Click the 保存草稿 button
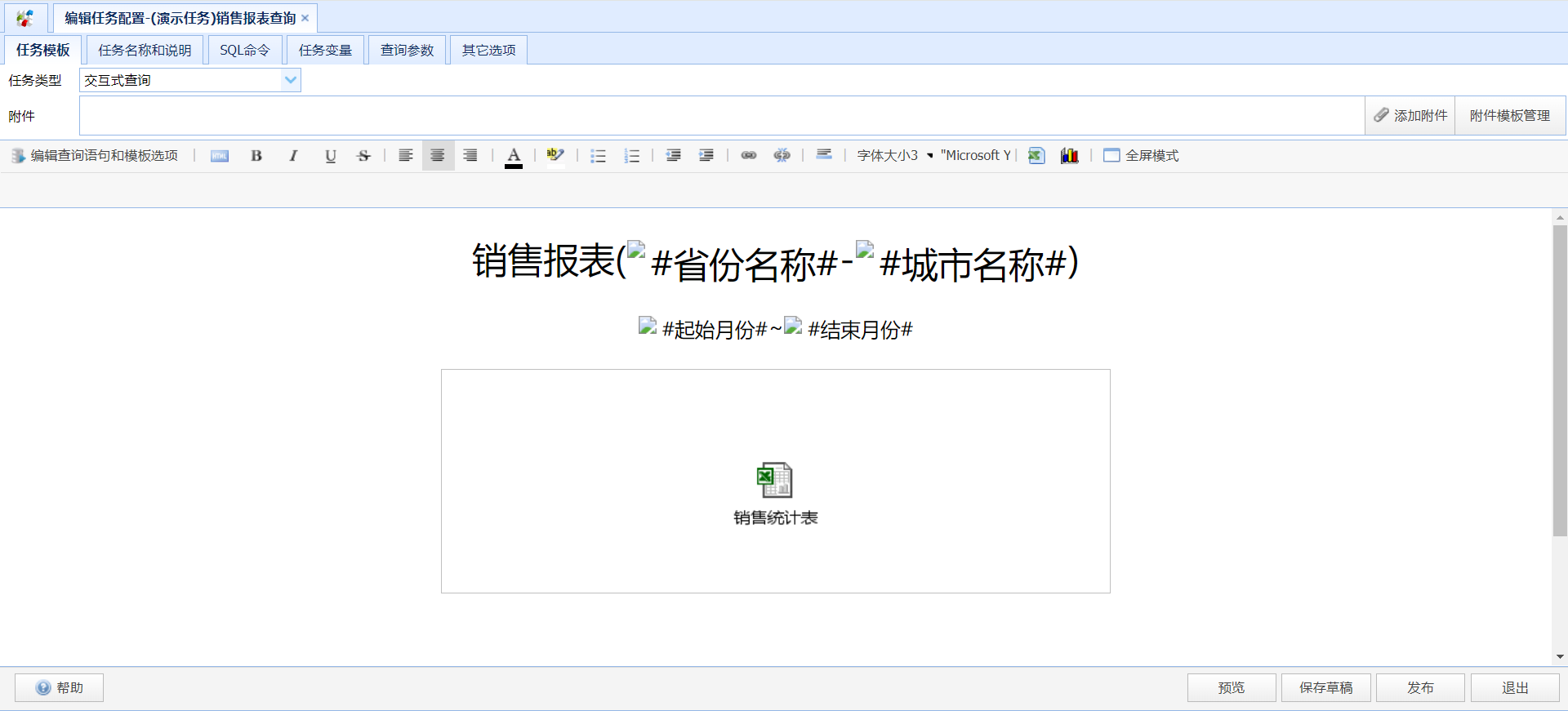This screenshot has width=1568, height=711. (1326, 687)
